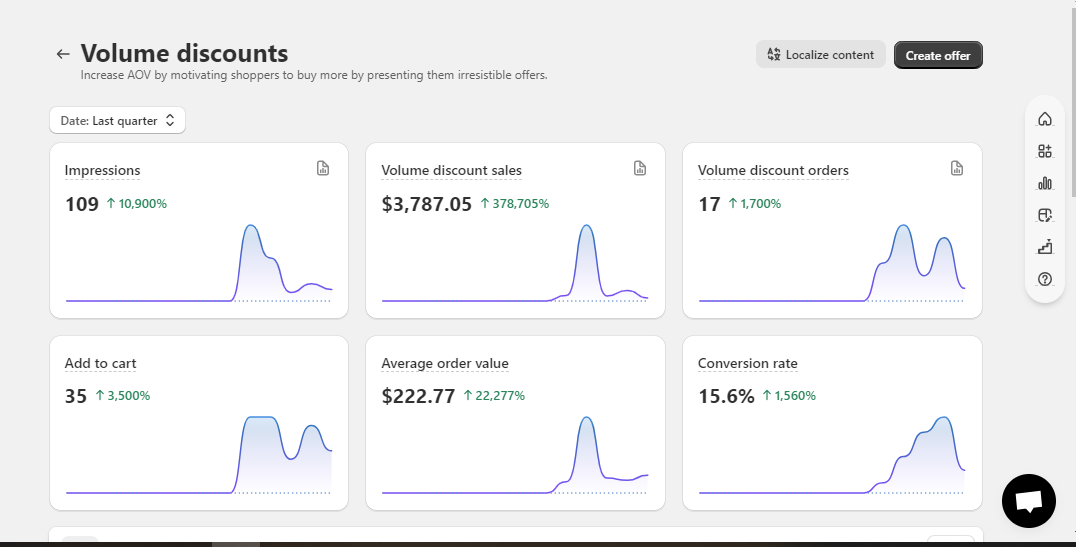Image resolution: width=1076 pixels, height=547 pixels.
Task: Expand the Date: Last quarter dropdown
Action: (x=117, y=120)
